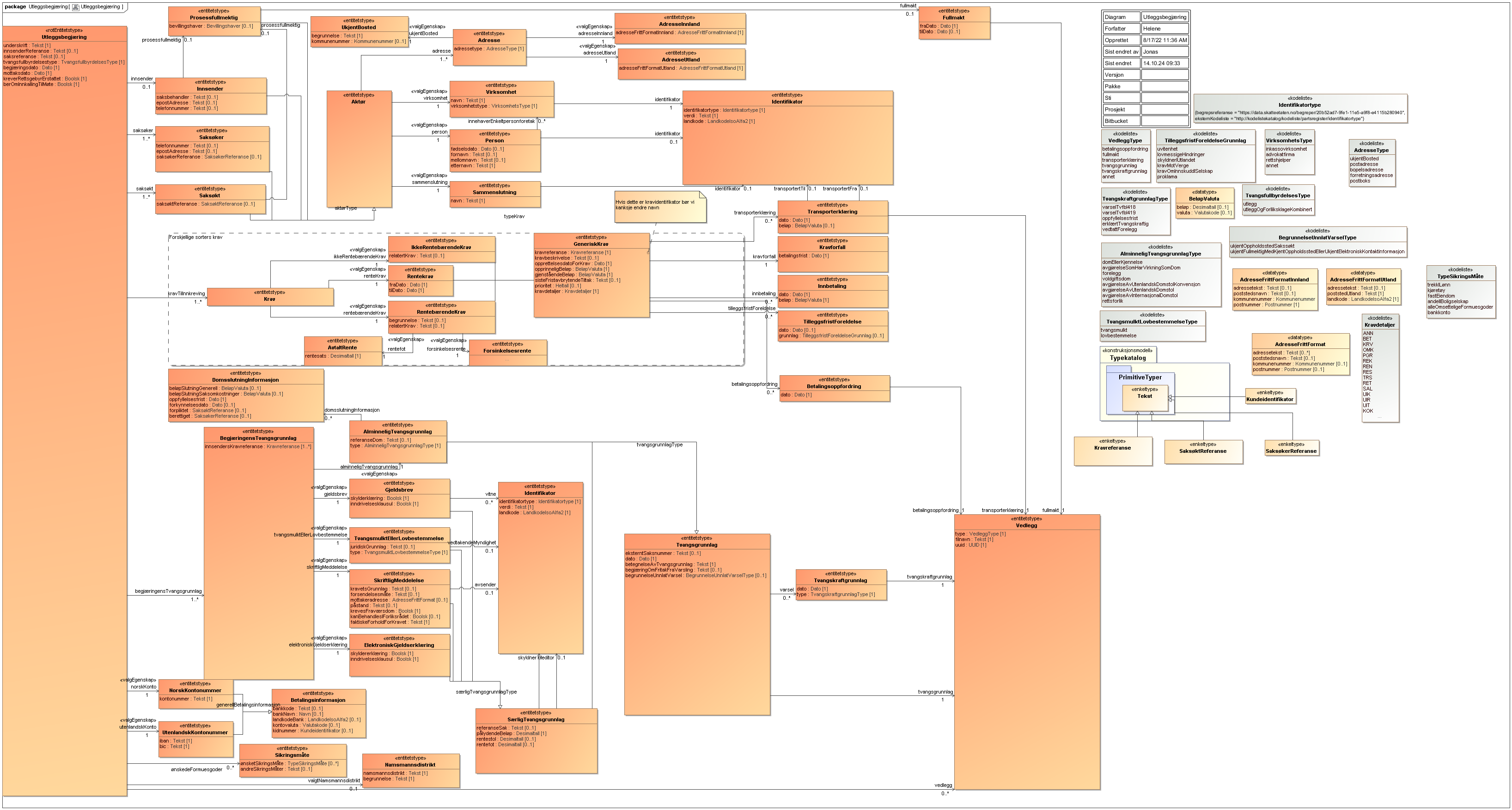Click the Saksøker entity box

212,149
